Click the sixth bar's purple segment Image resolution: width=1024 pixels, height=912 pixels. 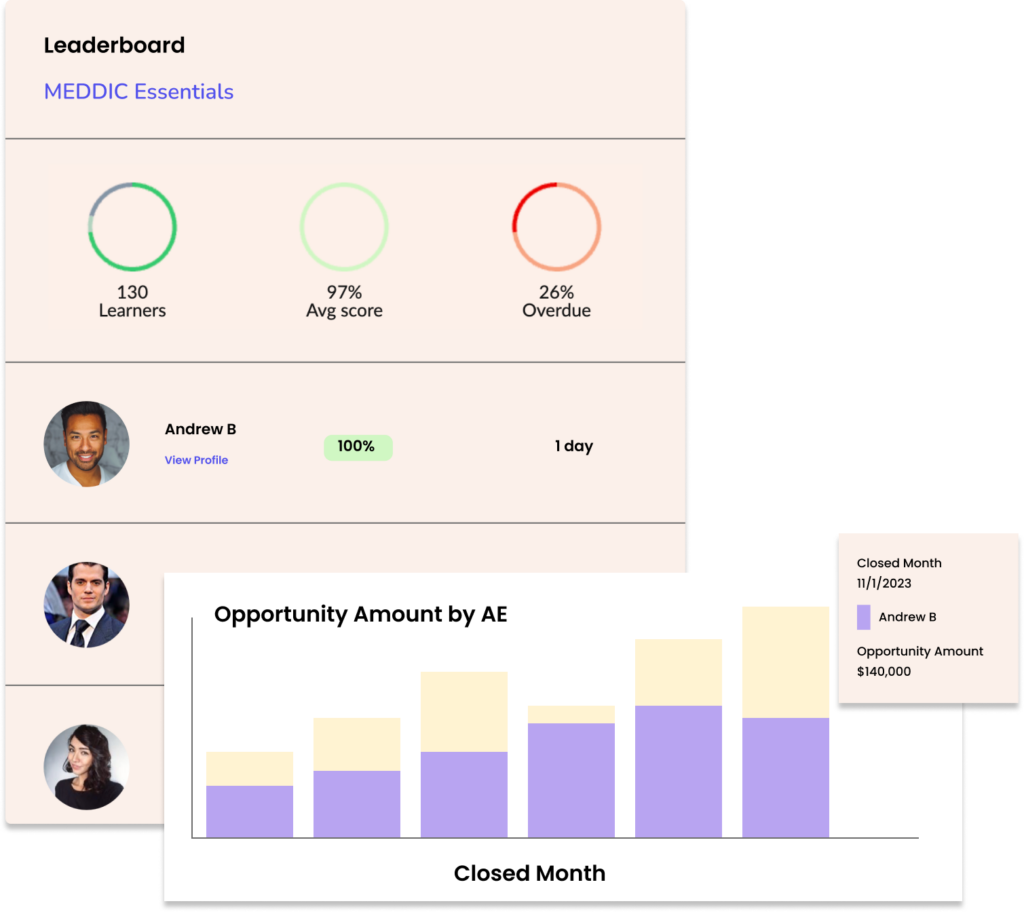point(785,777)
